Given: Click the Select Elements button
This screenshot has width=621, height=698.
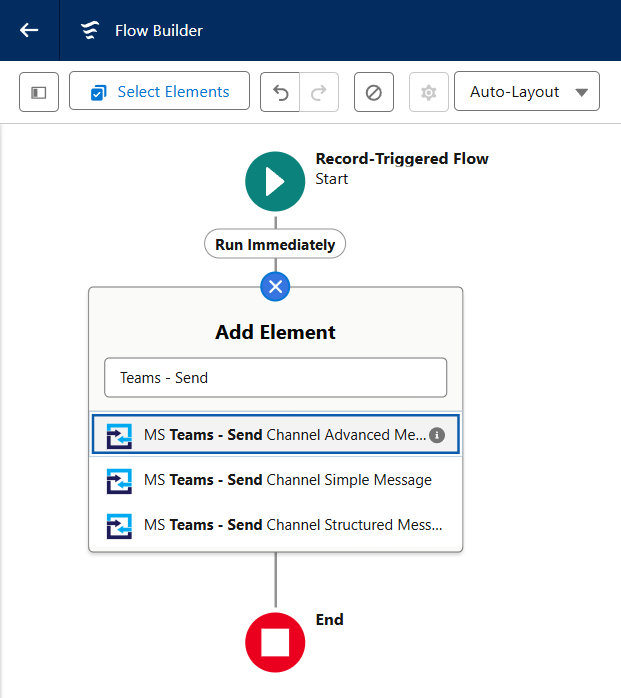Looking at the screenshot, I should tap(159, 91).
